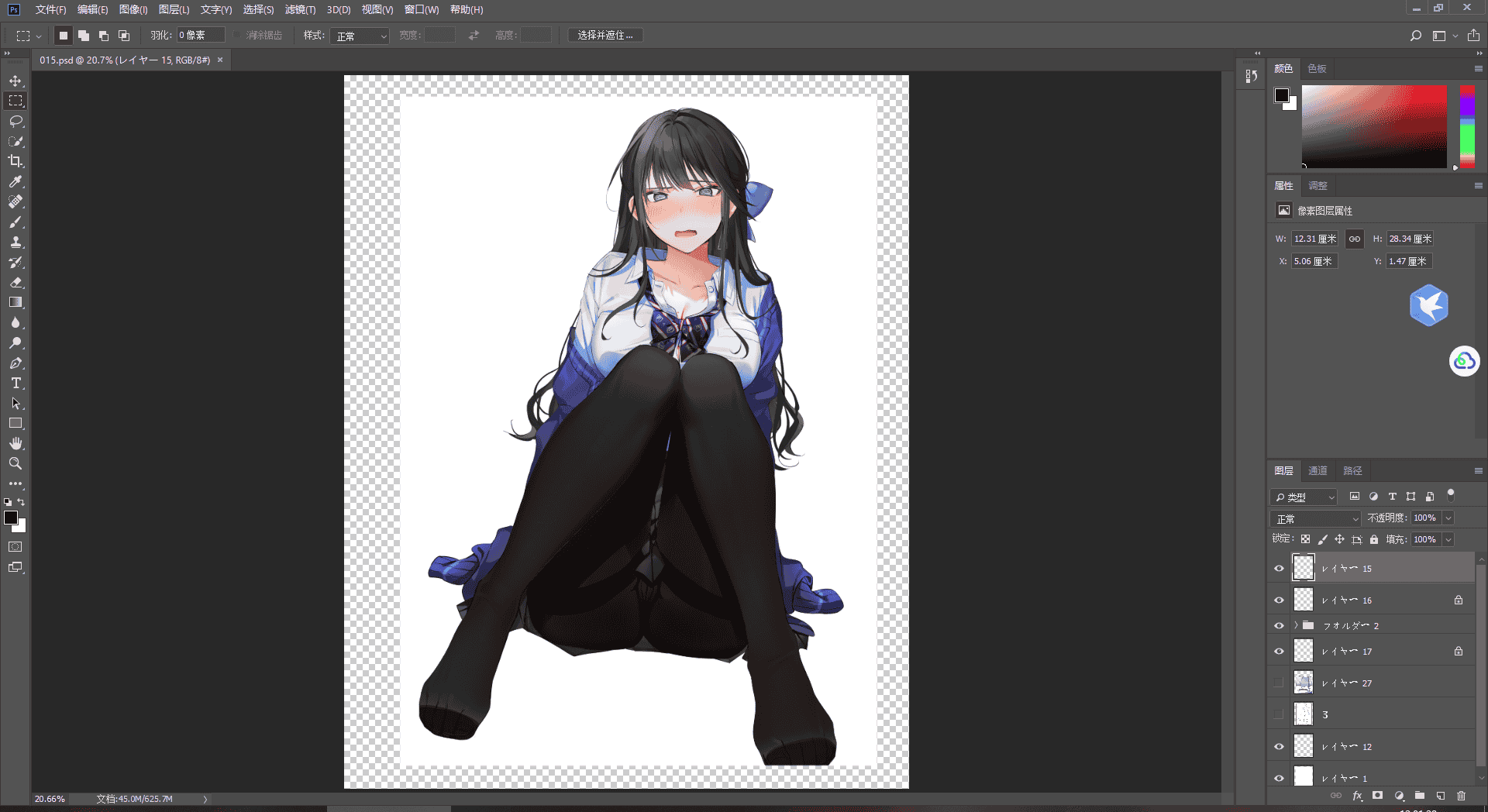Show hidden layer named 3
1488x812 pixels.
coord(1279,714)
